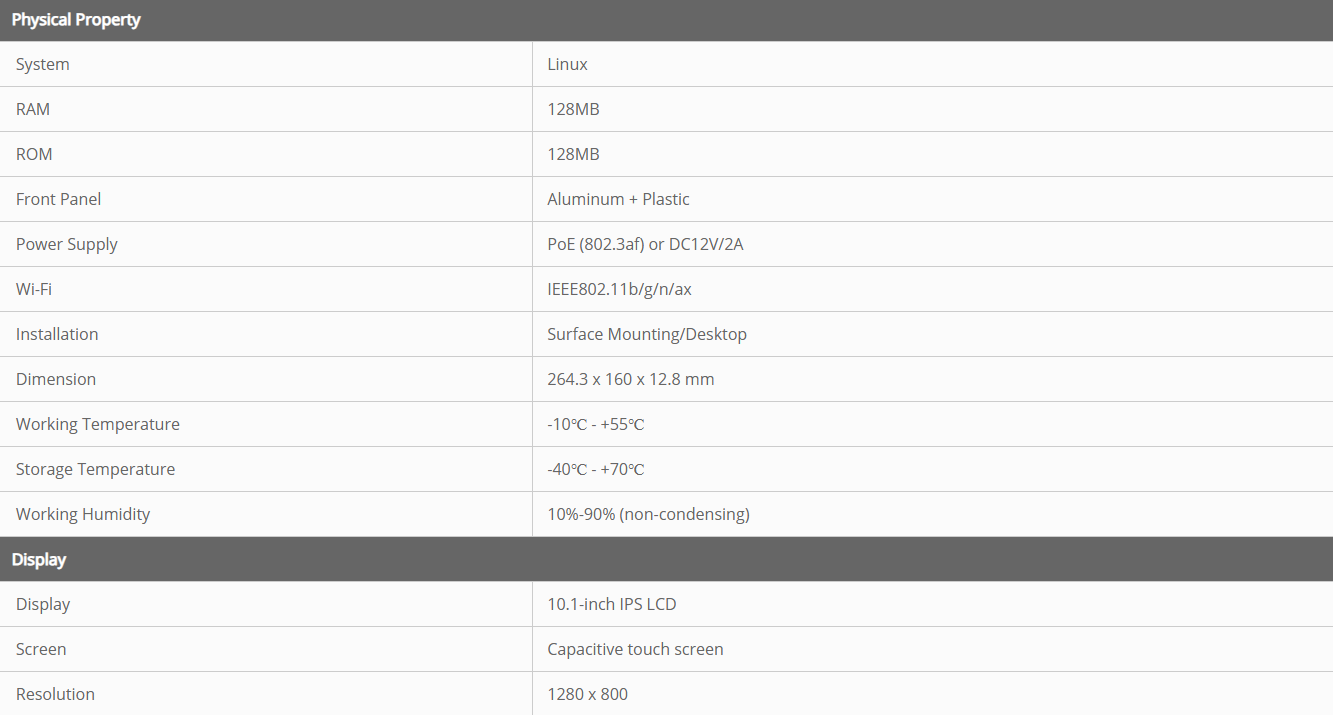The height and width of the screenshot is (715, 1333).
Task: Click the 10%-90% (non-condensing) humidity value
Action: pos(648,515)
